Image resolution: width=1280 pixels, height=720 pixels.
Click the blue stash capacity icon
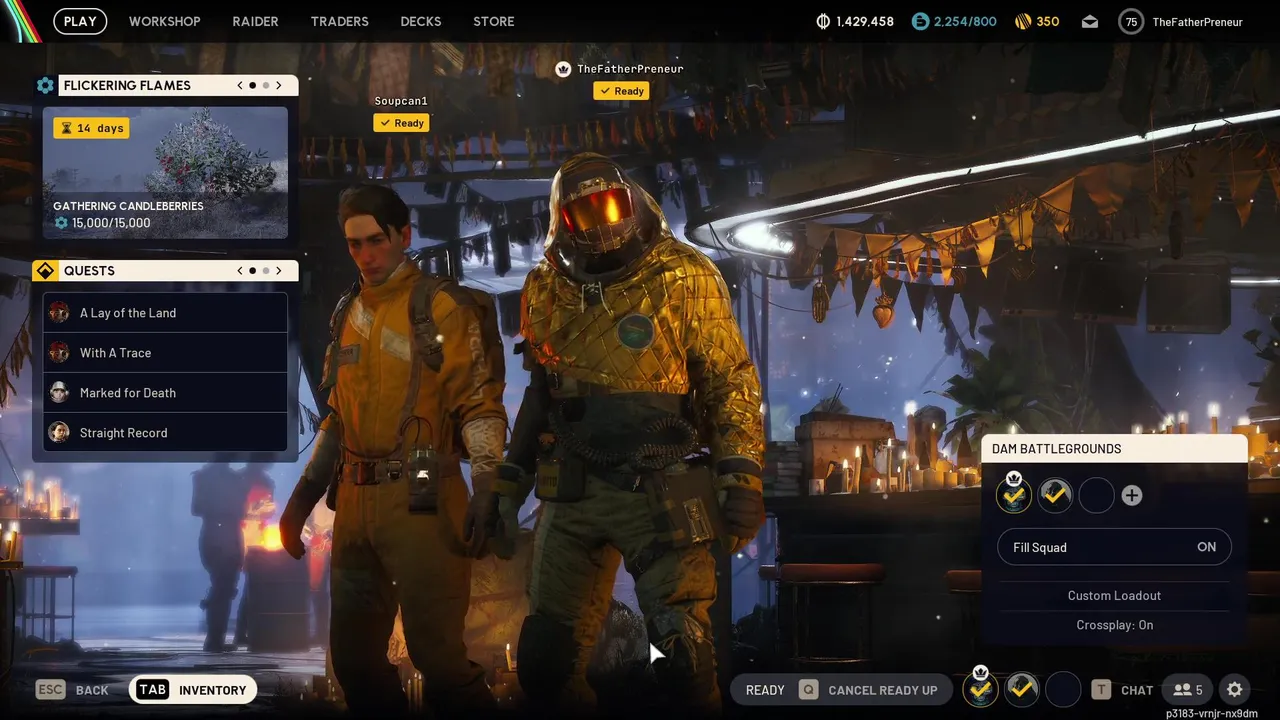[920, 21]
